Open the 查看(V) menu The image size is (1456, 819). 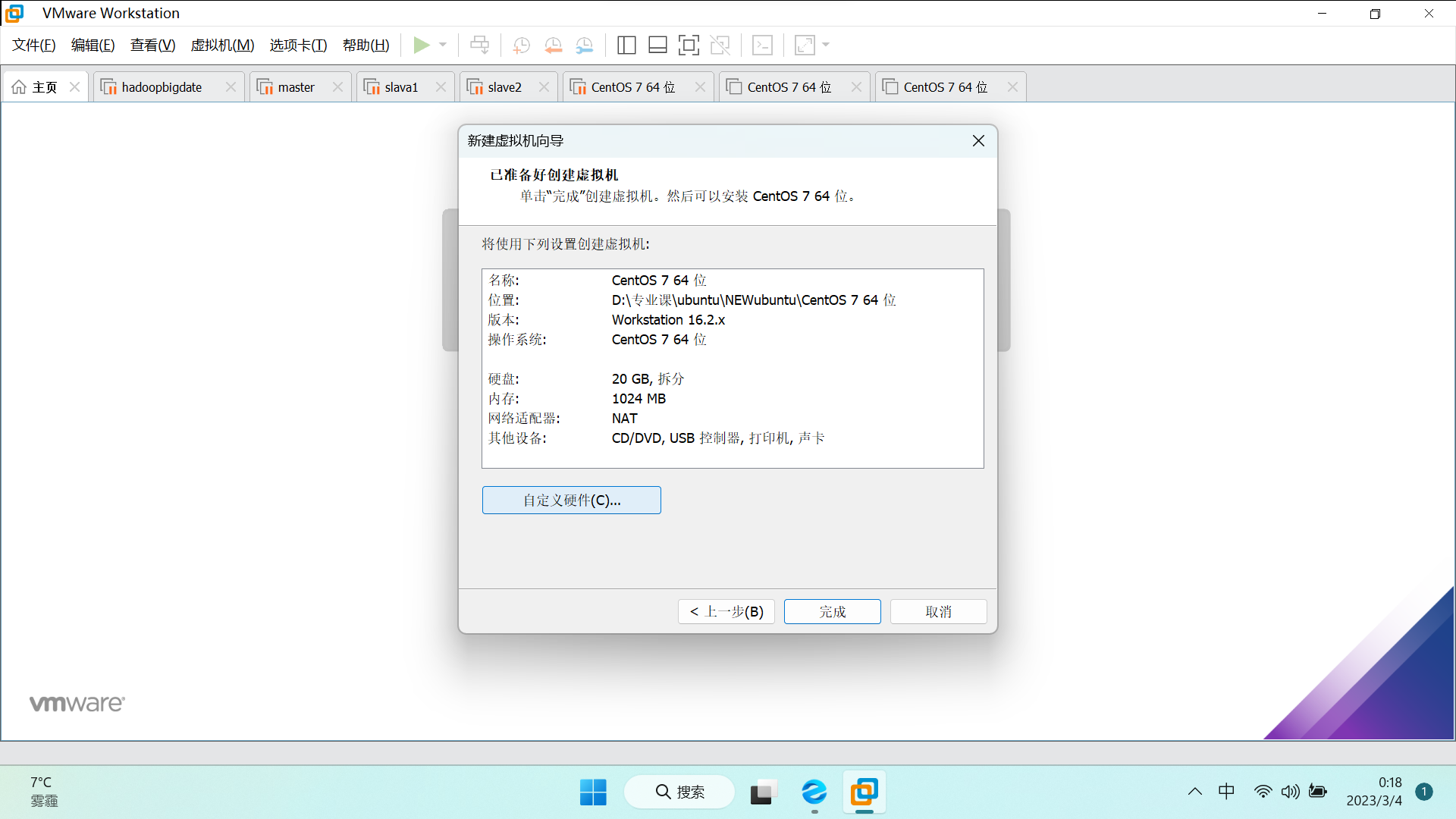152,45
